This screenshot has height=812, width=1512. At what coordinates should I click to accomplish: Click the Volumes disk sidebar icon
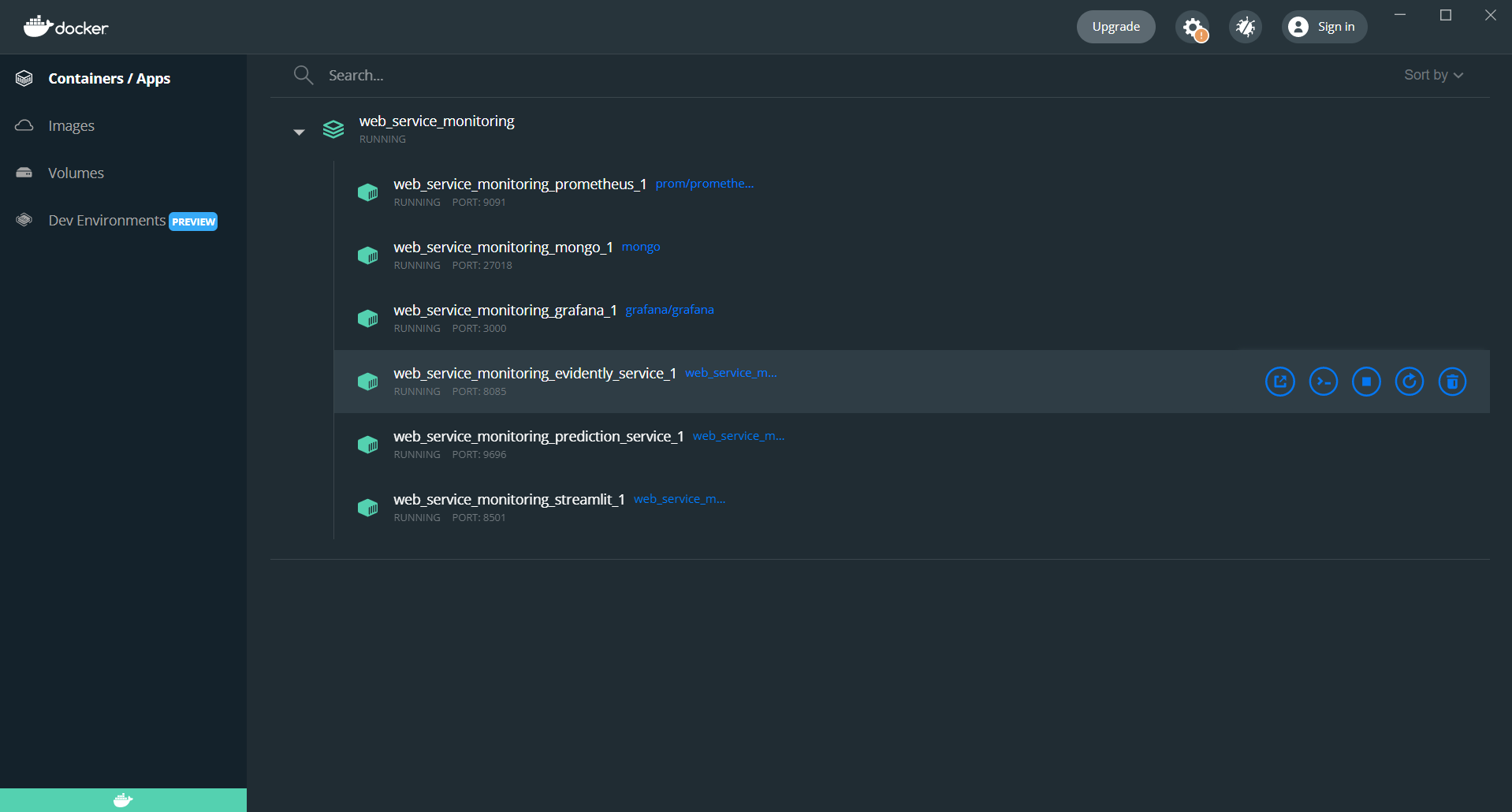point(24,173)
